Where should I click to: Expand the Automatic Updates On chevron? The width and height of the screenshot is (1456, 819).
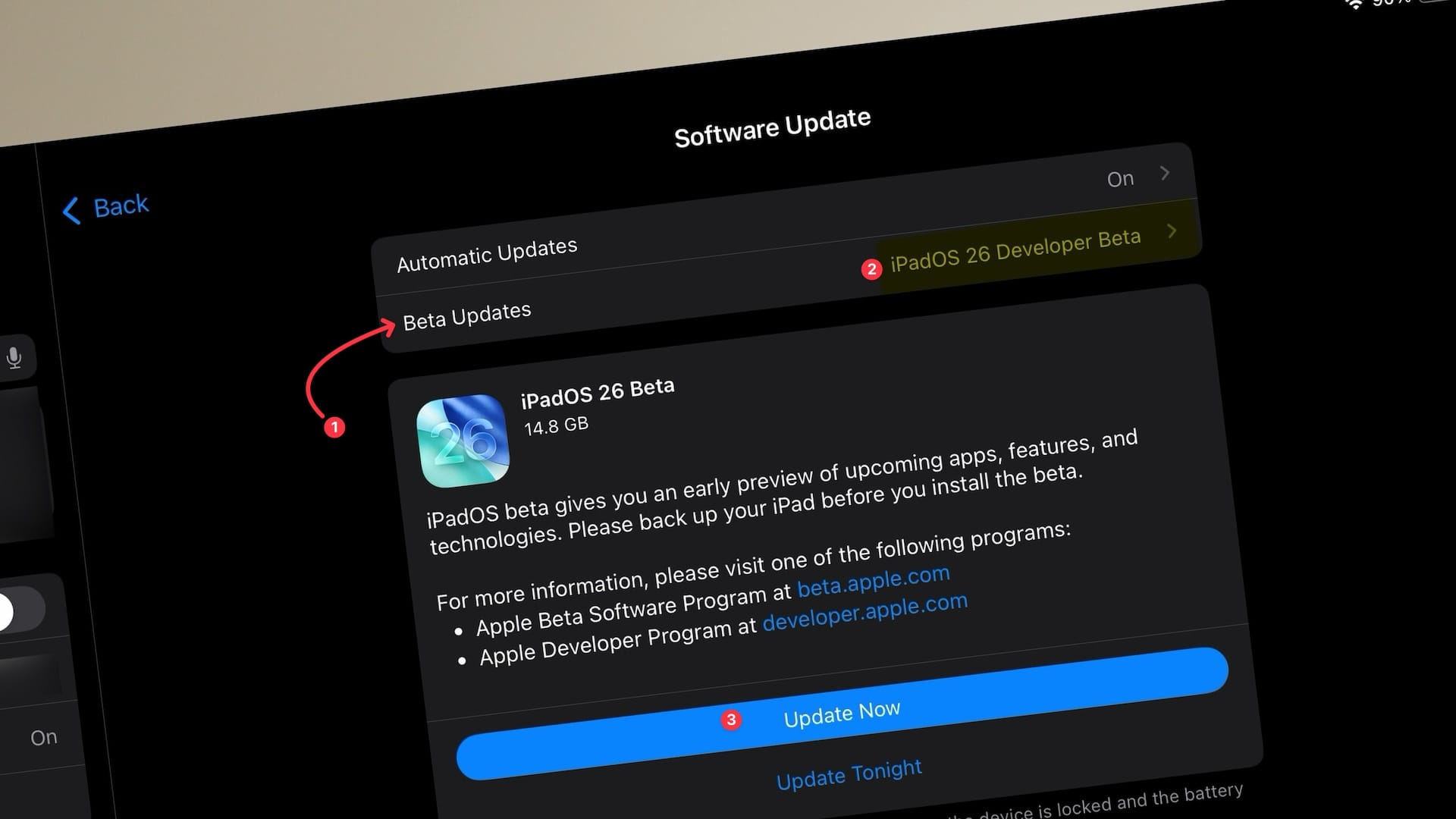1165,173
